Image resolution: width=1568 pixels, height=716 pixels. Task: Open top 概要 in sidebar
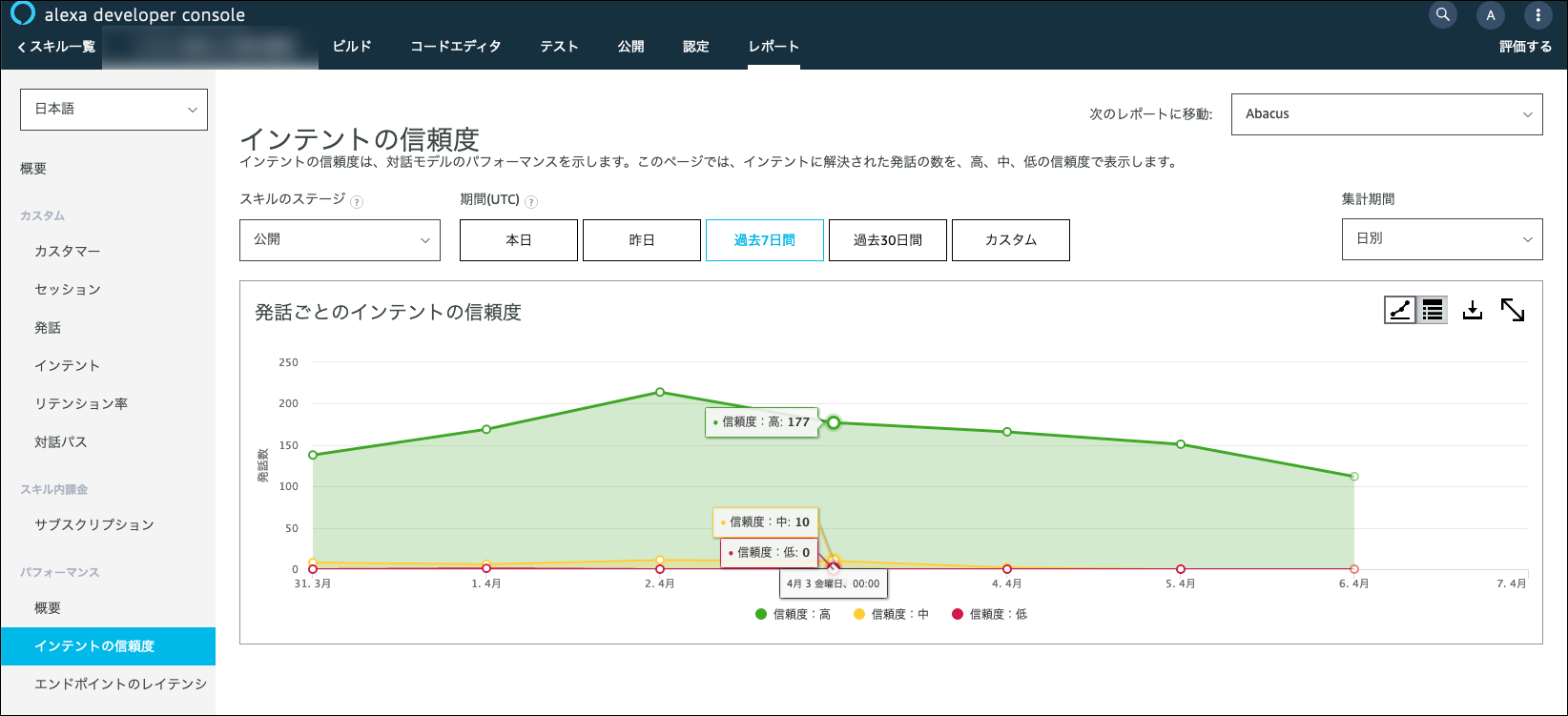point(33,169)
